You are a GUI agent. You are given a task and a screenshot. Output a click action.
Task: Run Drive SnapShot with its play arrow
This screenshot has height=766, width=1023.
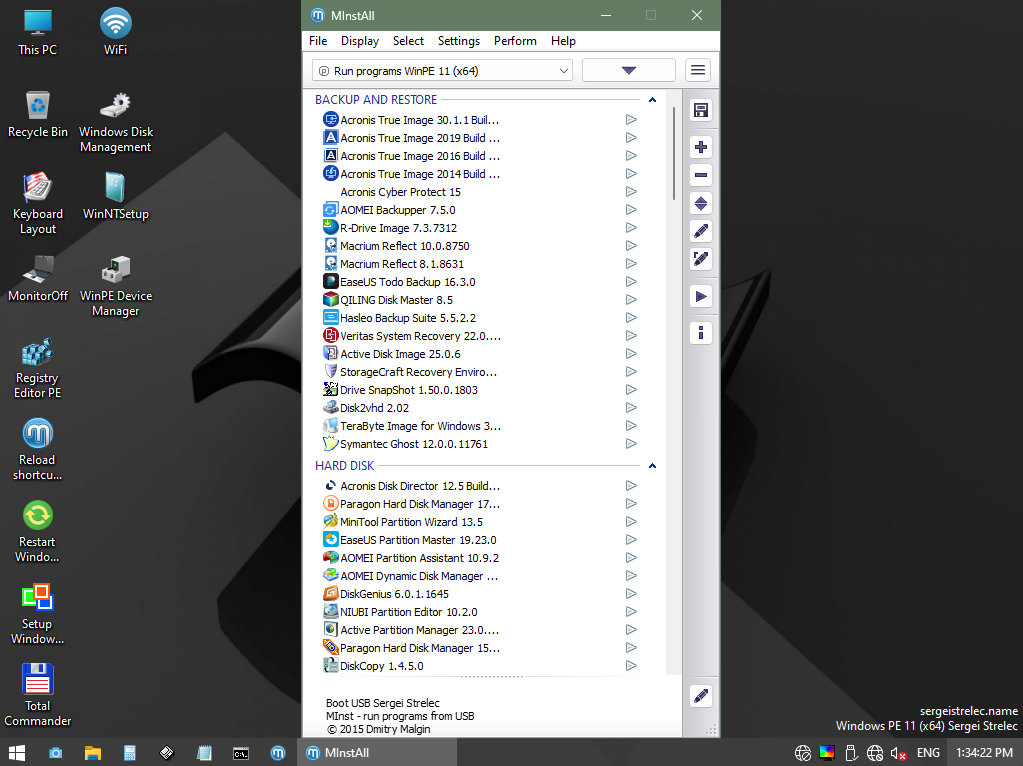[631, 390]
